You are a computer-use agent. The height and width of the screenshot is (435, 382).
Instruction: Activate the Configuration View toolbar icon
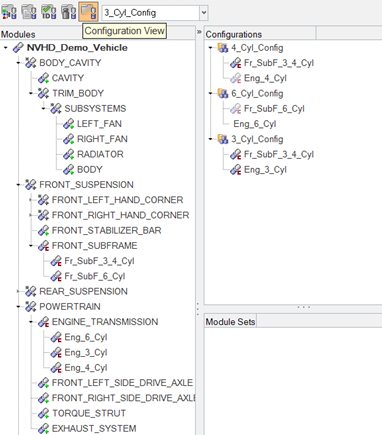[x=88, y=12]
